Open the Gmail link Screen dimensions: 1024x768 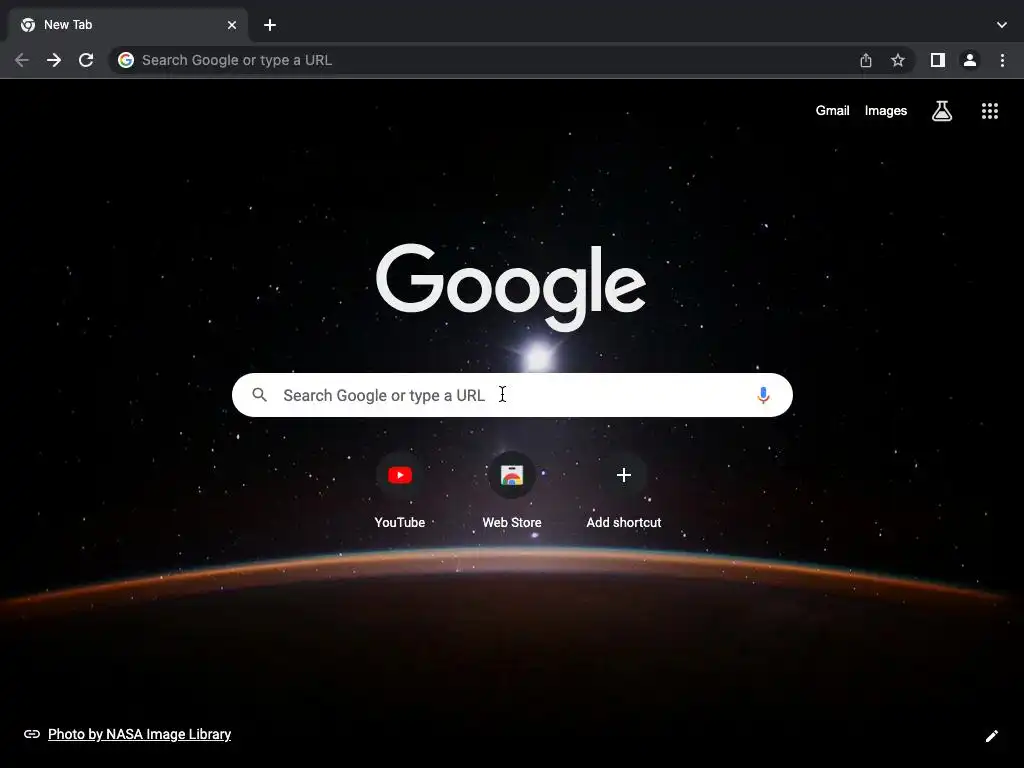[833, 111]
